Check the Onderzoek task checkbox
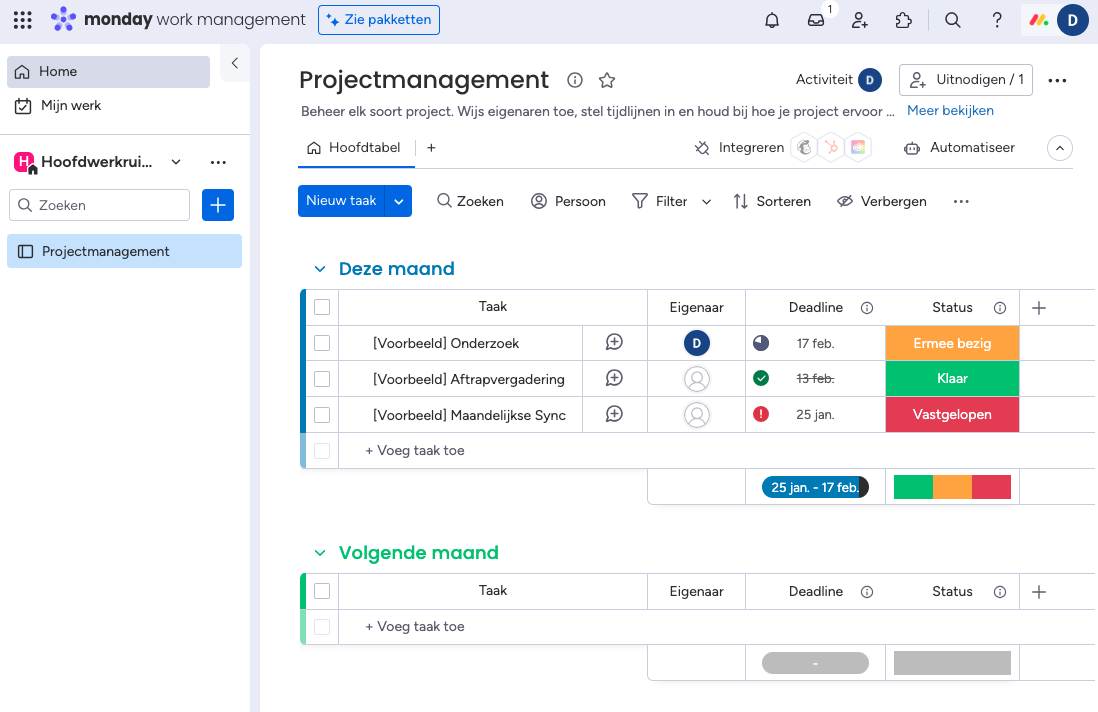The image size is (1098, 712). click(322, 343)
